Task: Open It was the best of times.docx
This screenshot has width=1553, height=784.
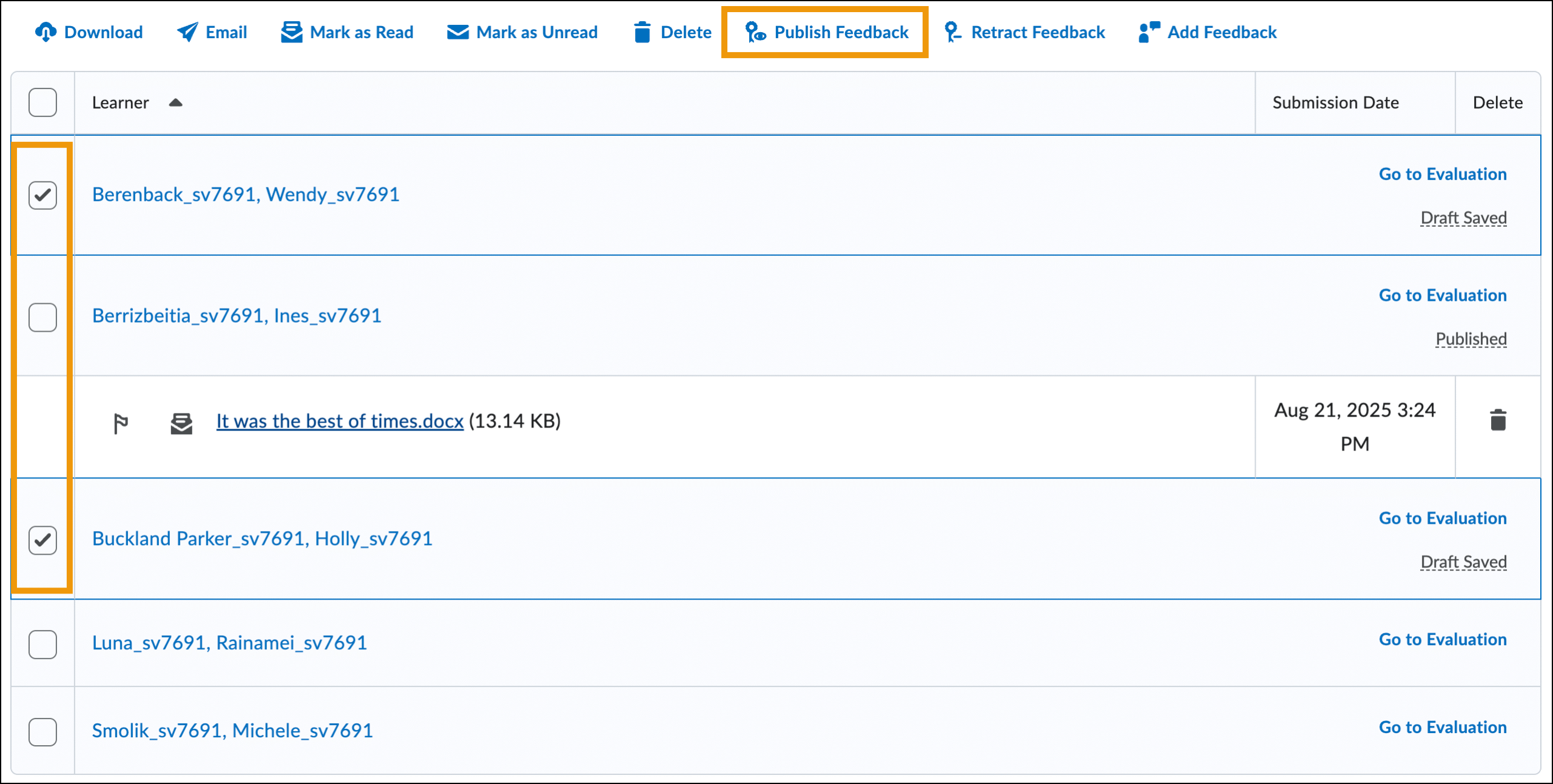Action: (x=340, y=421)
